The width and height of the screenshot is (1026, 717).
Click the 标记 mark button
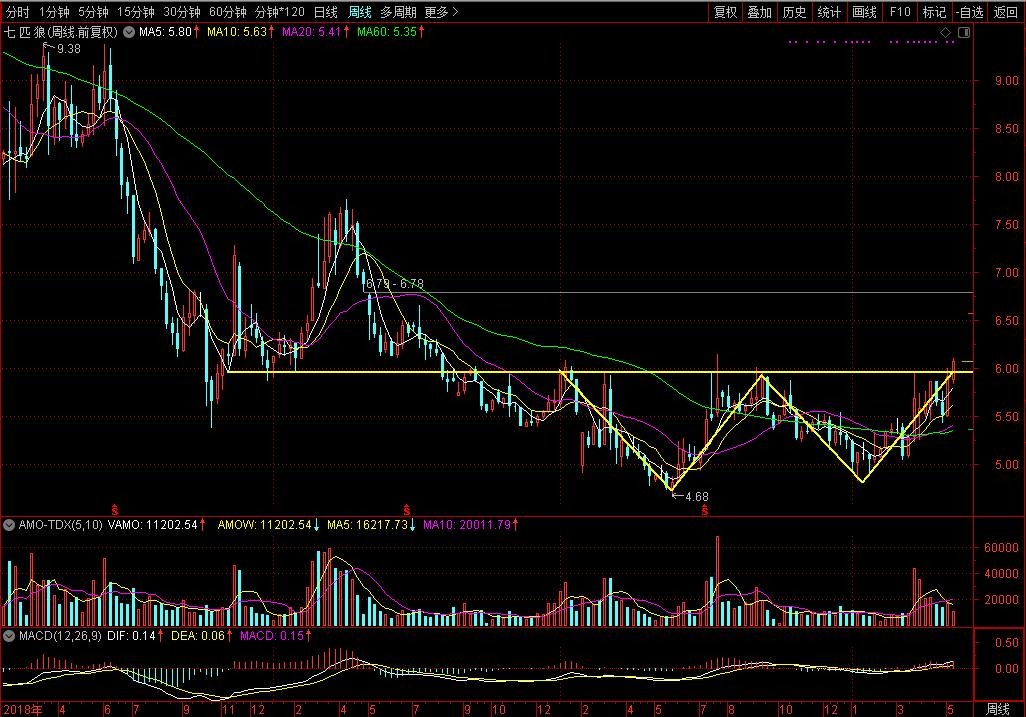pos(934,12)
